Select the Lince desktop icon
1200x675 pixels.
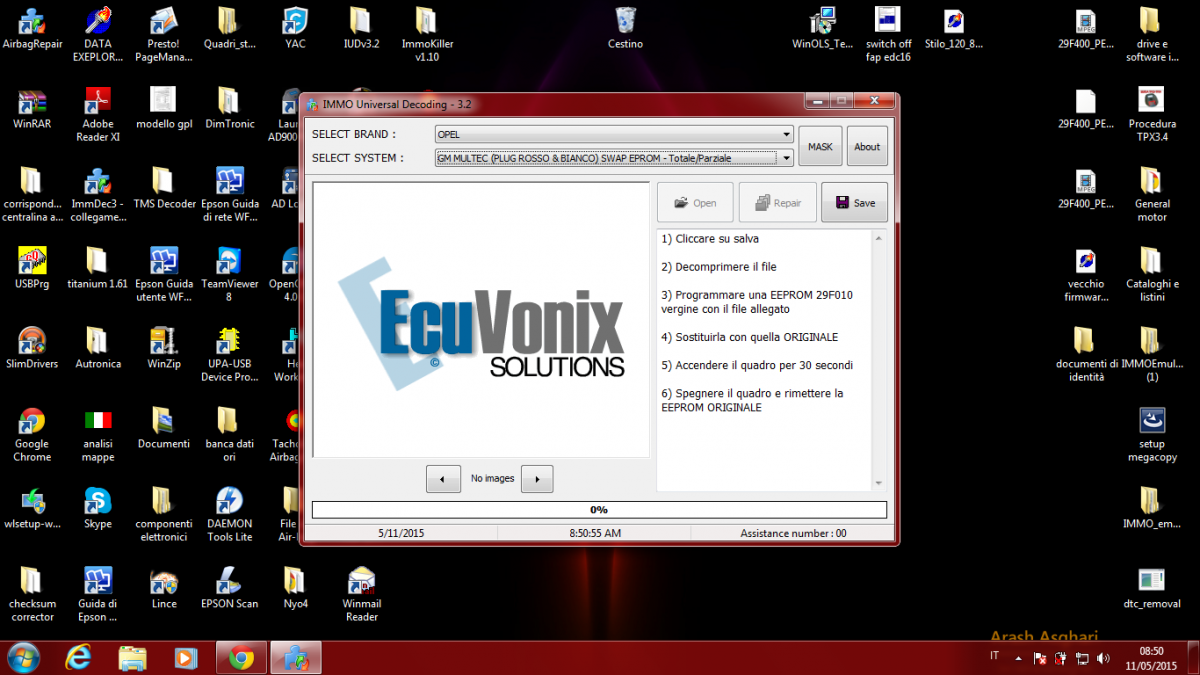coord(163,589)
